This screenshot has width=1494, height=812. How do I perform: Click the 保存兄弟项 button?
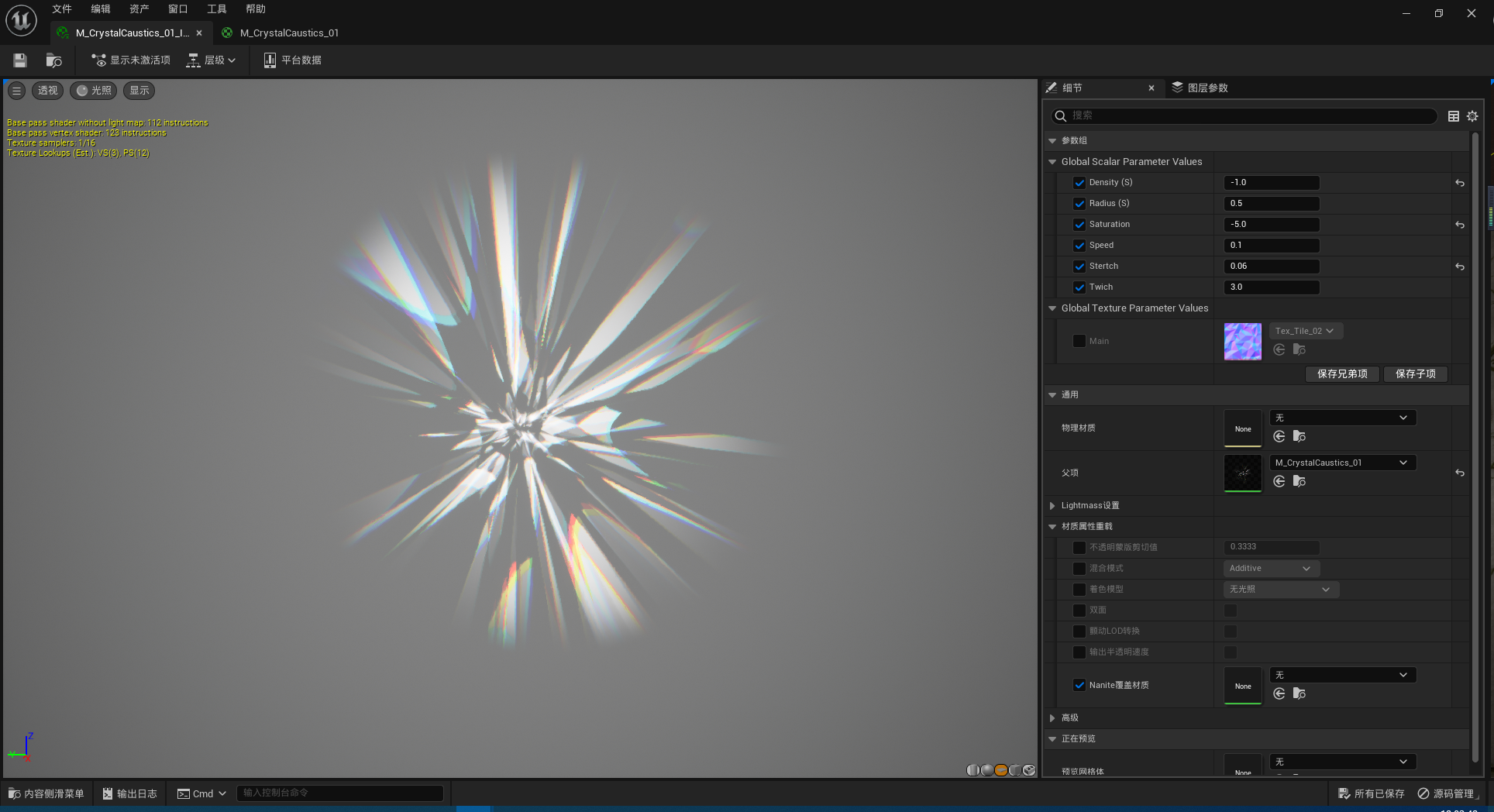[1342, 374]
